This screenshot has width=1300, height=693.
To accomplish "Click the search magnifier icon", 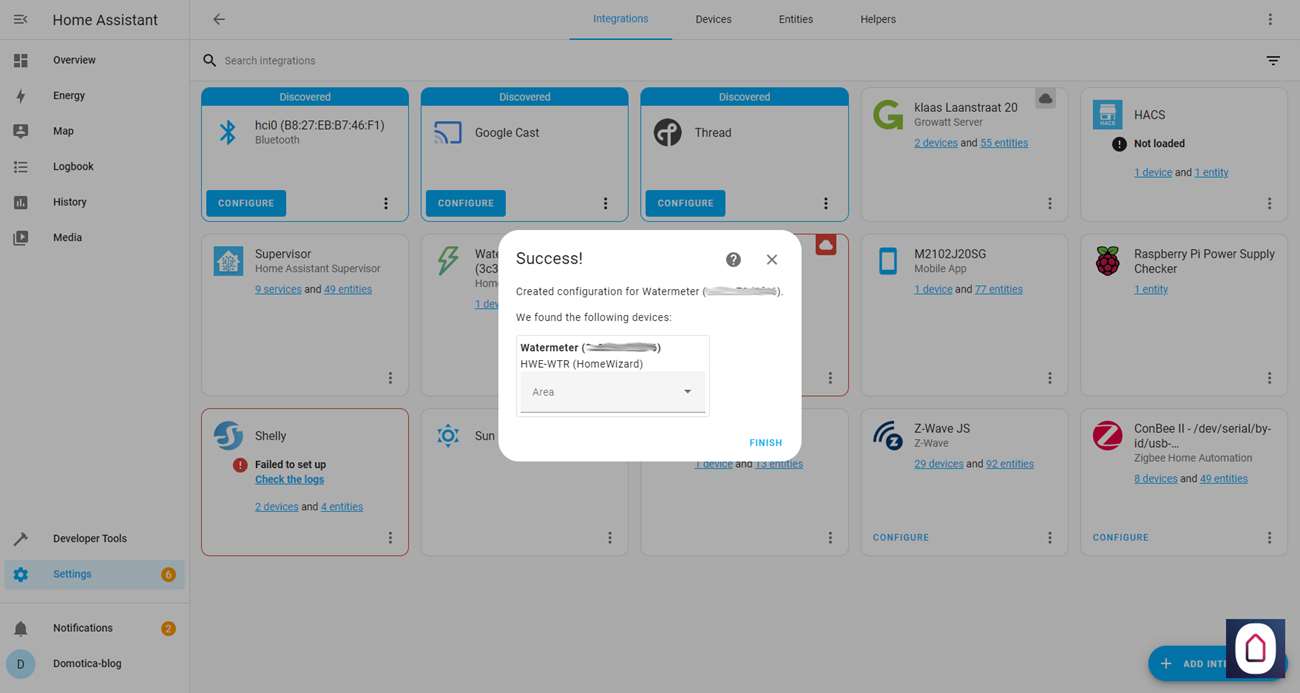I will point(210,60).
